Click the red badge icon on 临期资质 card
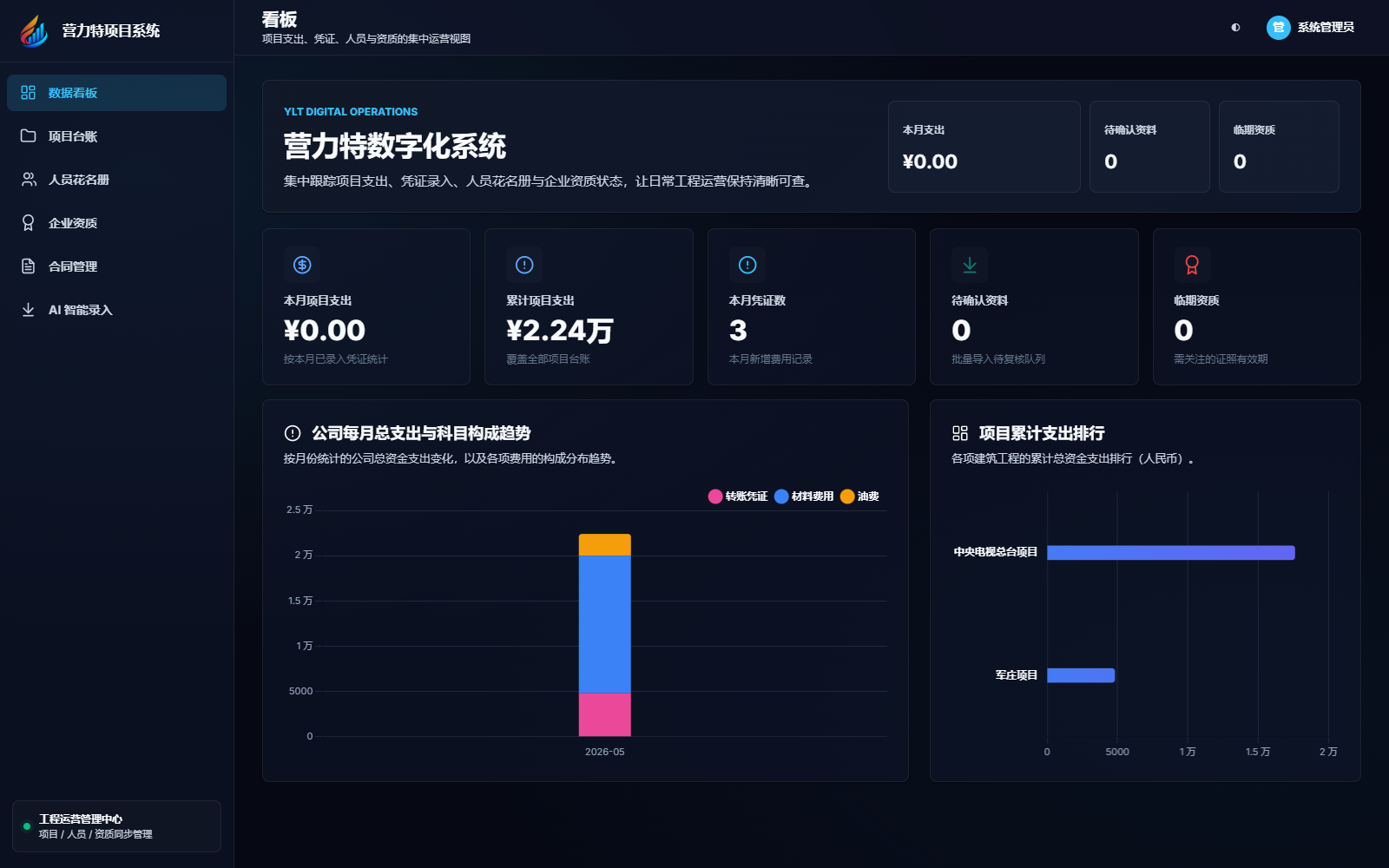 [x=1192, y=265]
